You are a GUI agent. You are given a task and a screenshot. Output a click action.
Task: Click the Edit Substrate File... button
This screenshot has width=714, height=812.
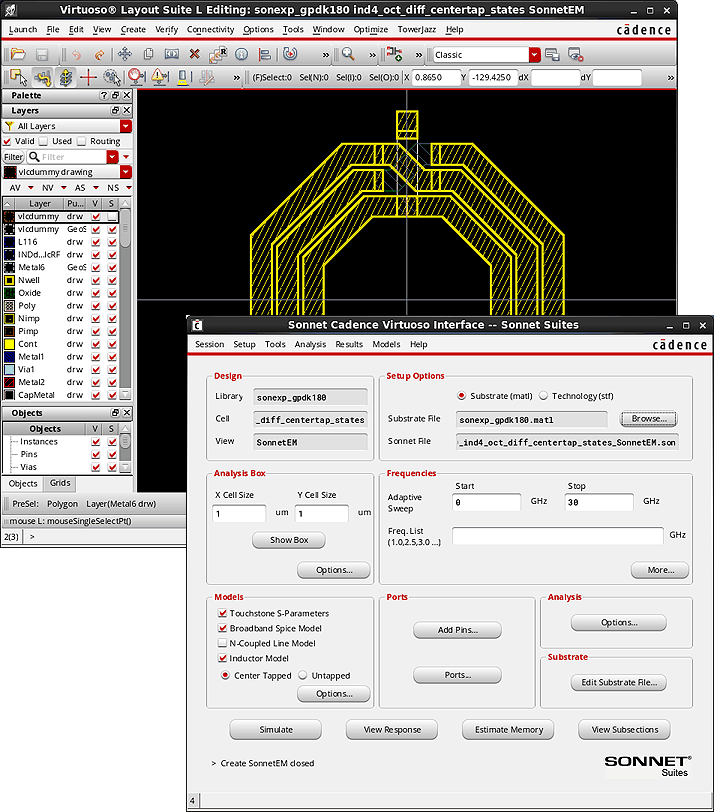[x=619, y=683]
